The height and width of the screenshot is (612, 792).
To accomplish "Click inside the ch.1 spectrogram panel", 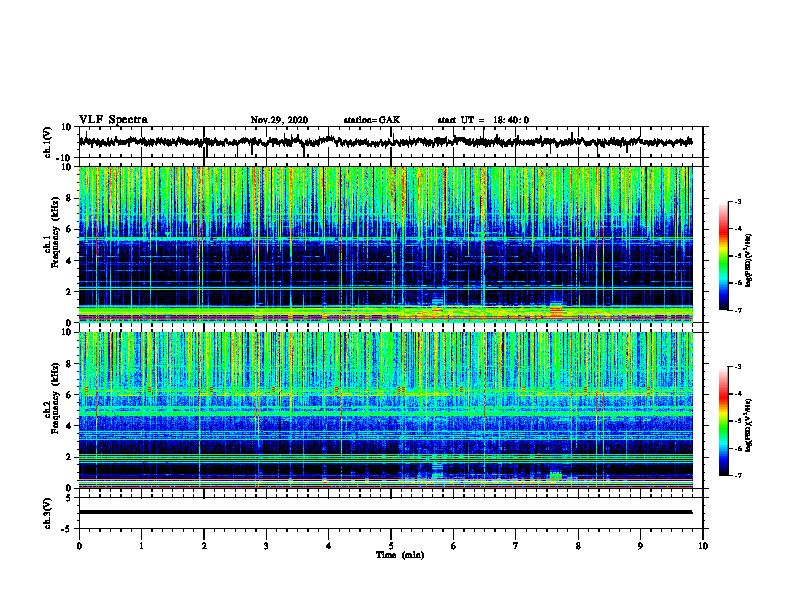I will pos(386,244).
